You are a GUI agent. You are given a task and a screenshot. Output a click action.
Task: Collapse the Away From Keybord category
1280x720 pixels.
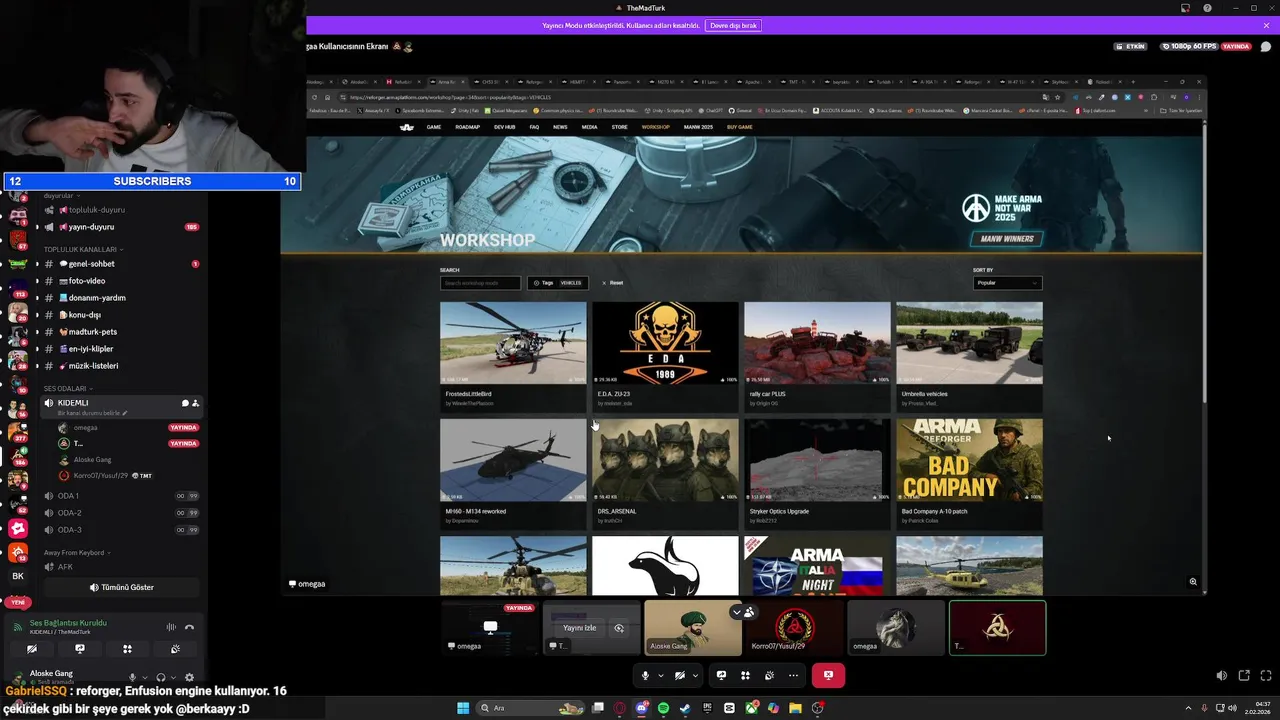pyautogui.click(x=76, y=552)
